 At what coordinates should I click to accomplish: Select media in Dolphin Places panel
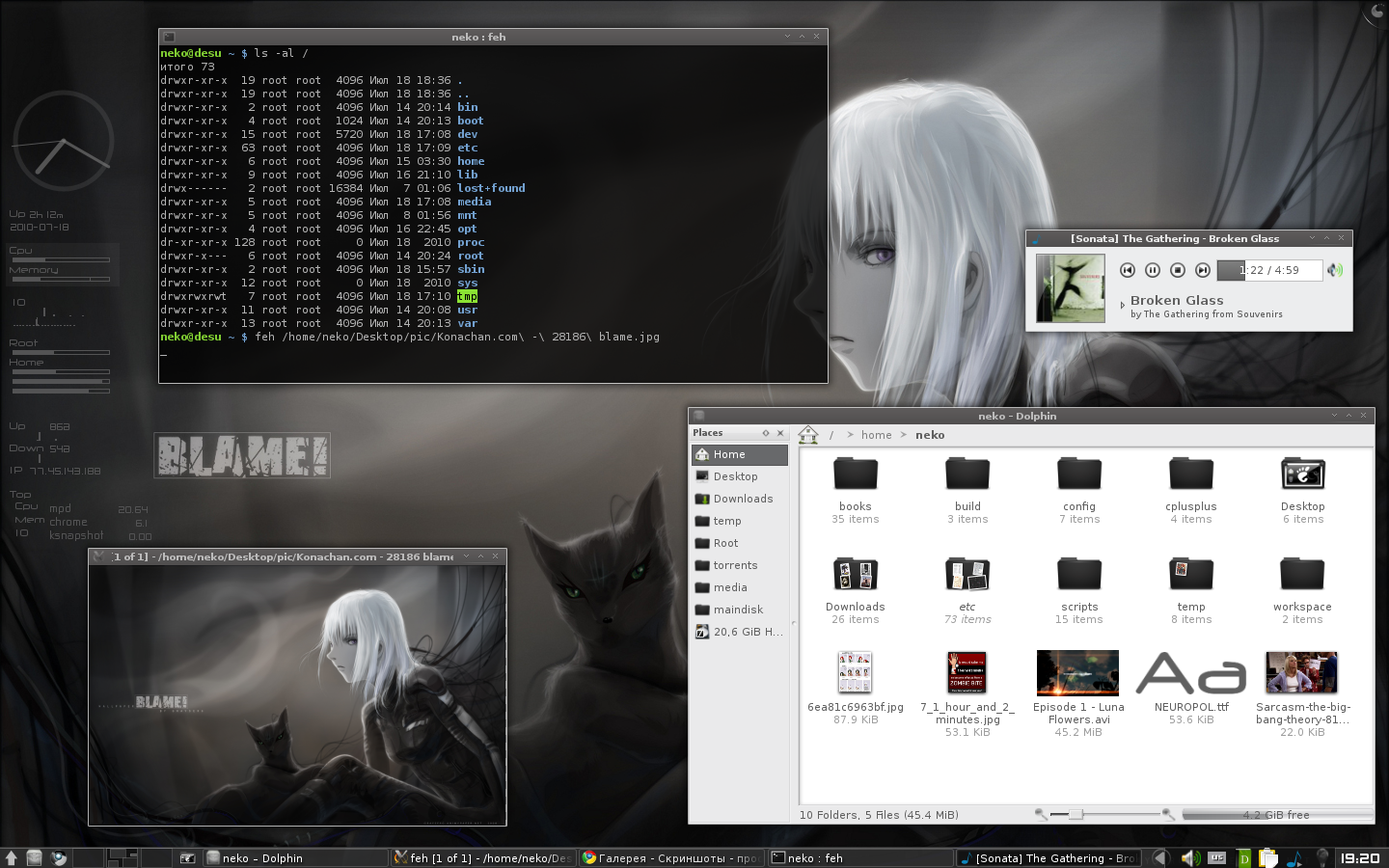click(x=740, y=587)
